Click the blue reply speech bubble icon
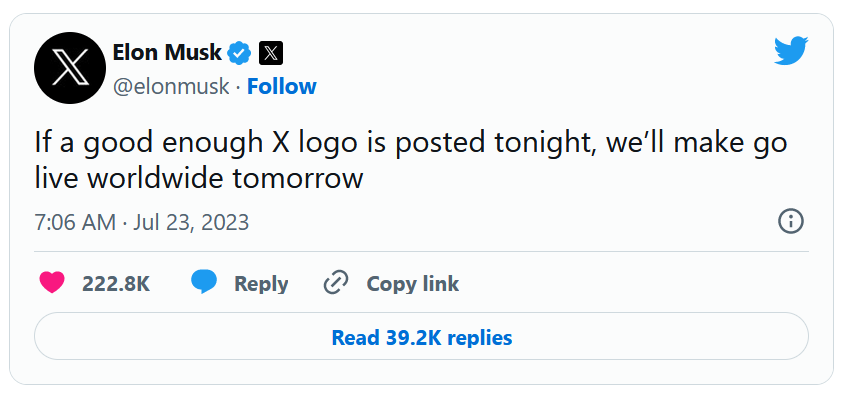855x409 pixels. pos(204,283)
